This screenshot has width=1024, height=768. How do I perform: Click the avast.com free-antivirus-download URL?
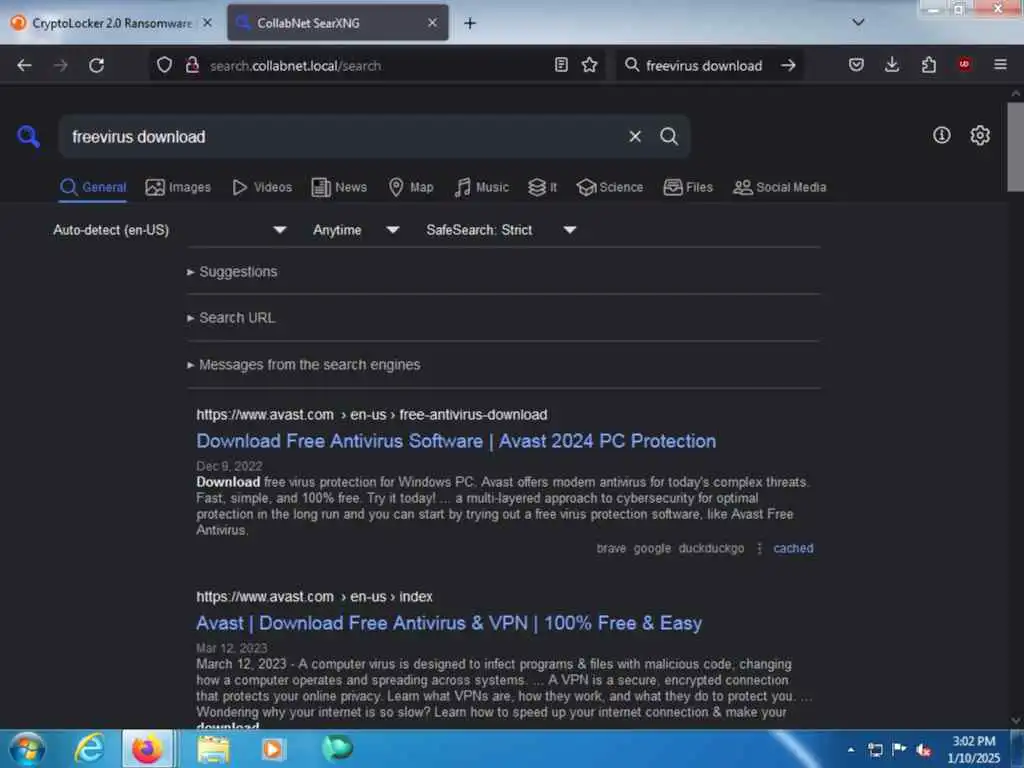point(372,415)
